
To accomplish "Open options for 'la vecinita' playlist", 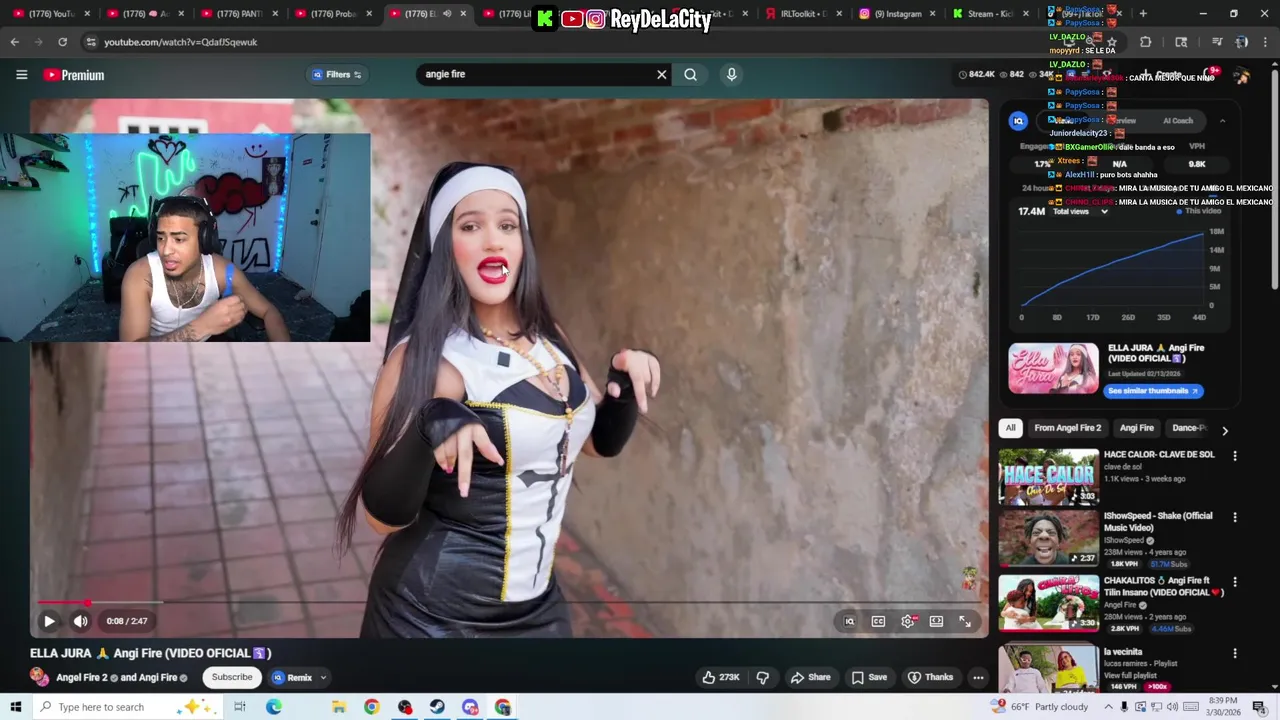I will (1235, 653).
